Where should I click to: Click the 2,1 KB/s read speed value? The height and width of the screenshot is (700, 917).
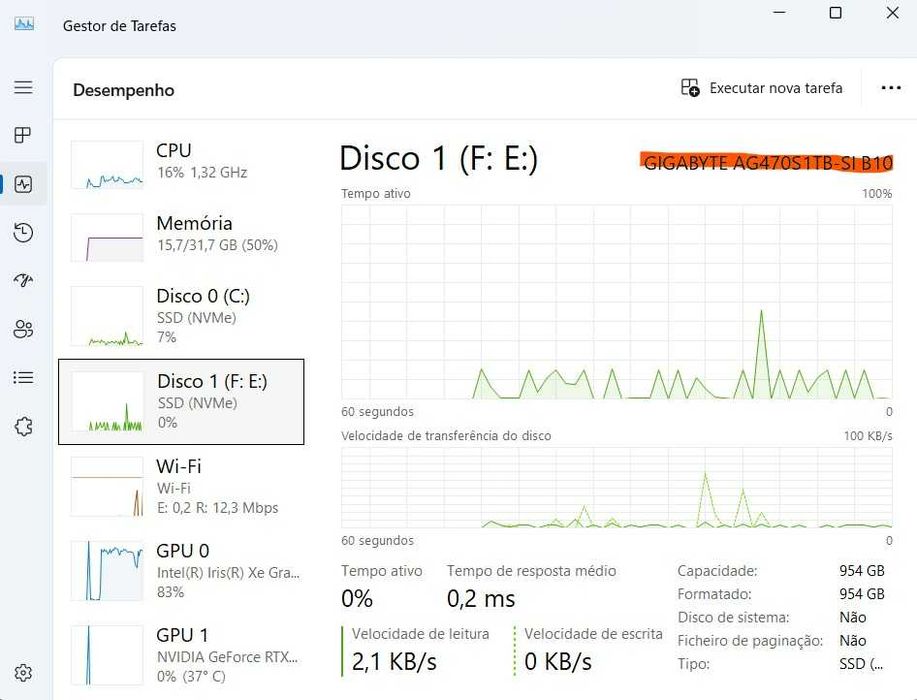point(394,662)
